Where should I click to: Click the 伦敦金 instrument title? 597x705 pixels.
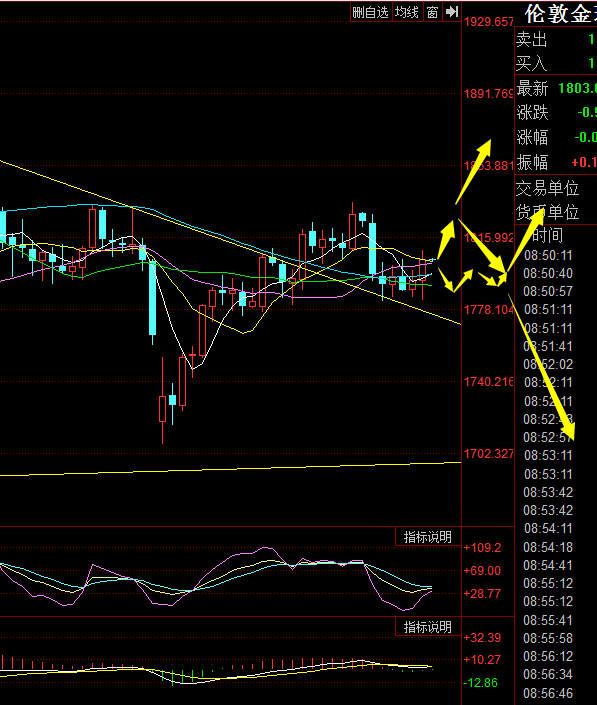561,14
